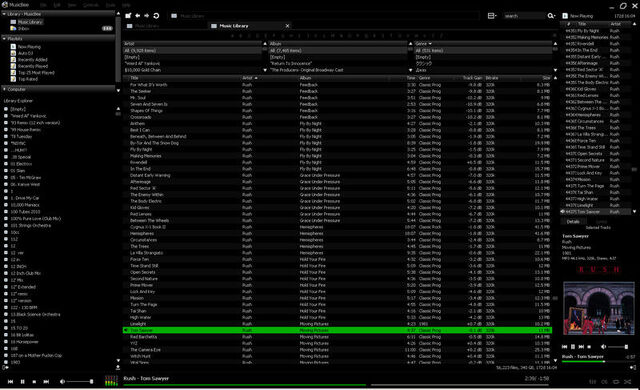
Task: Sort by the Title column header
Action: (x=134, y=78)
